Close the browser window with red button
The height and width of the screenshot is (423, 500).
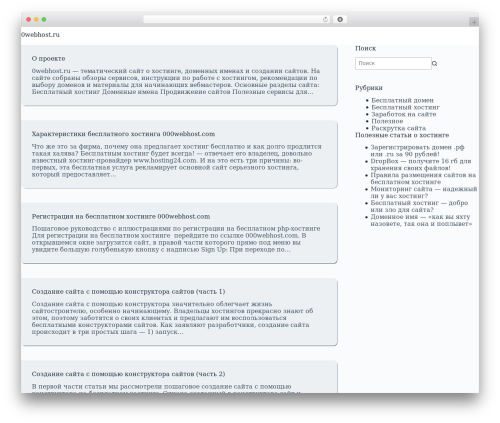coord(29,19)
